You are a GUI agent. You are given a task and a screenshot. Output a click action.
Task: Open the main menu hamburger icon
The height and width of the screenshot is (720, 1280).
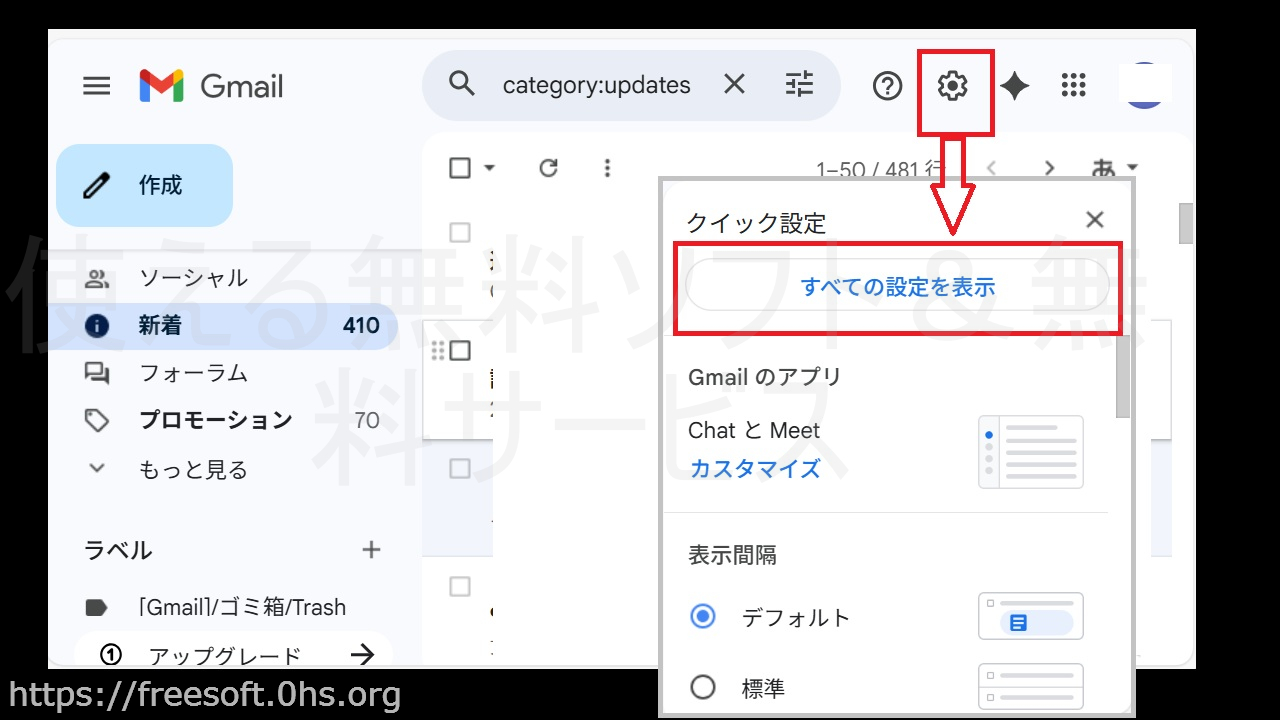96,86
